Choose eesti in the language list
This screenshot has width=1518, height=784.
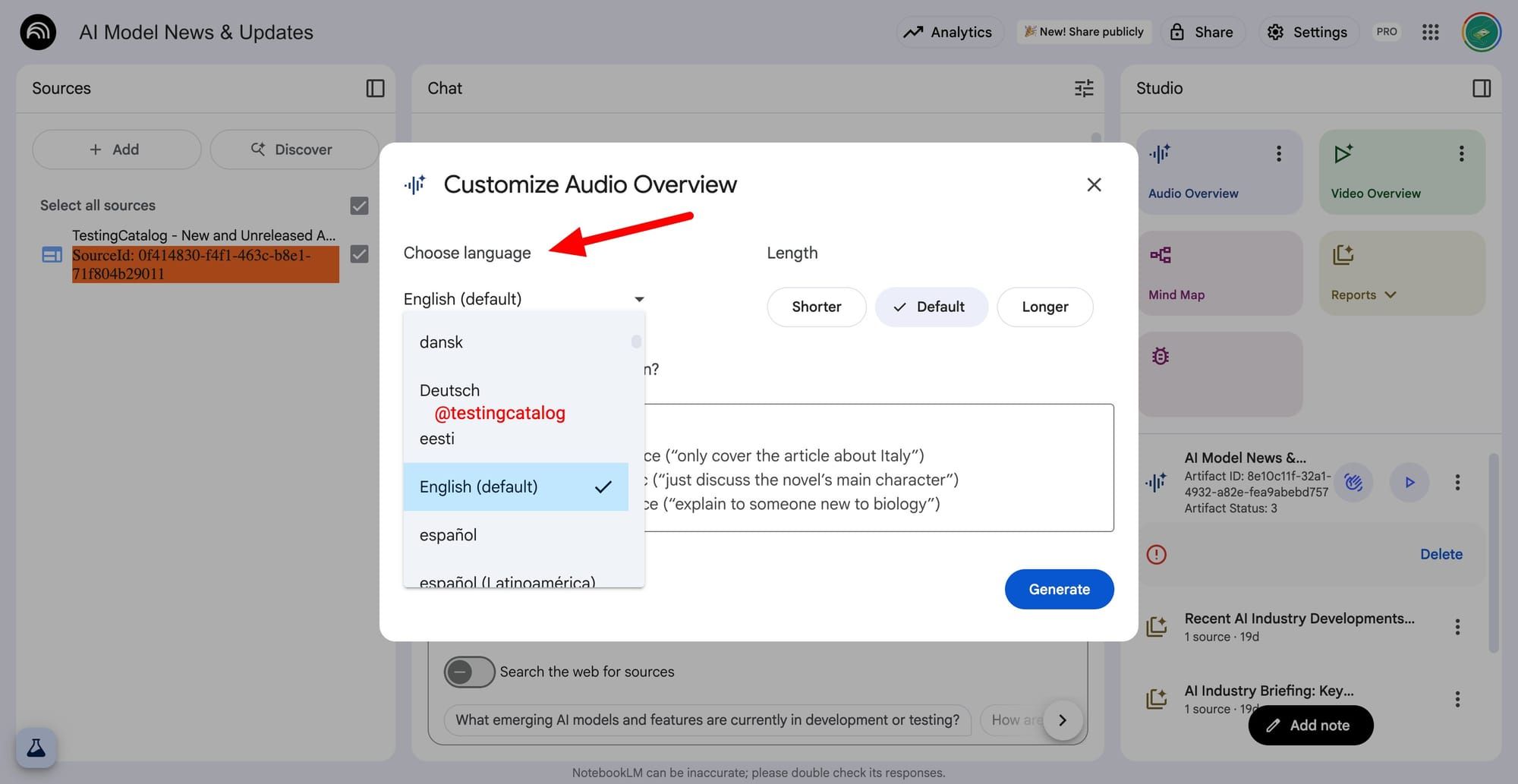(516, 439)
